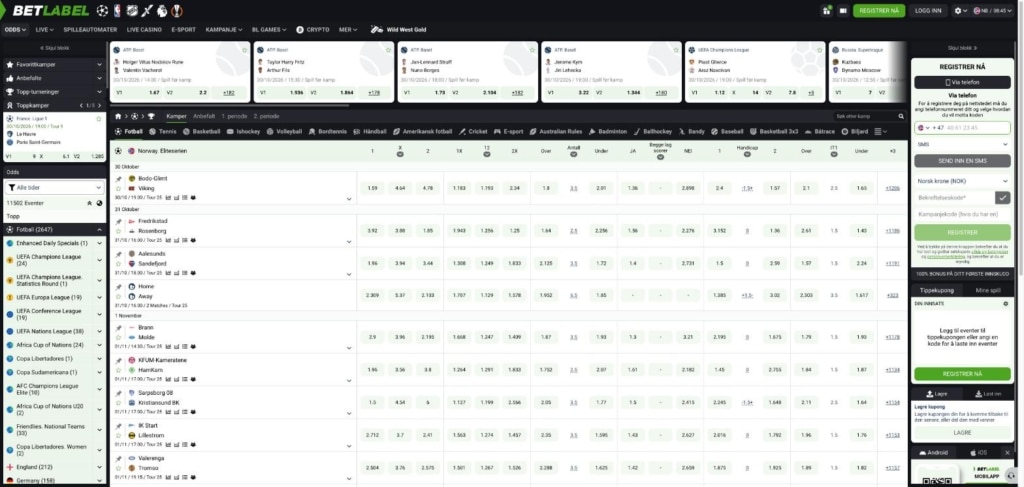Open the Premier League lion icon in header
Screen dimensions: 1024x487
point(162,10)
